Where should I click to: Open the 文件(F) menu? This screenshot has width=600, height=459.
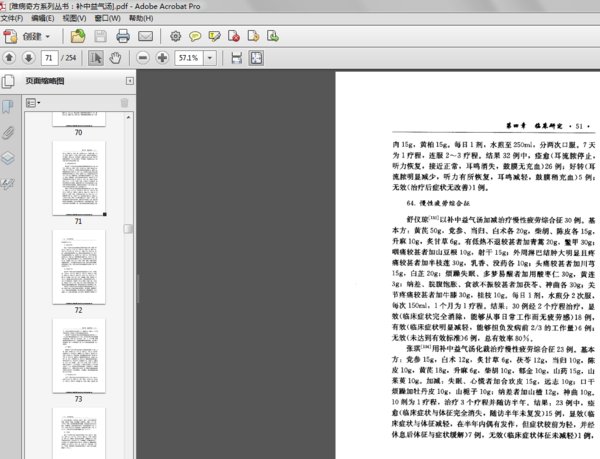click(x=15, y=18)
